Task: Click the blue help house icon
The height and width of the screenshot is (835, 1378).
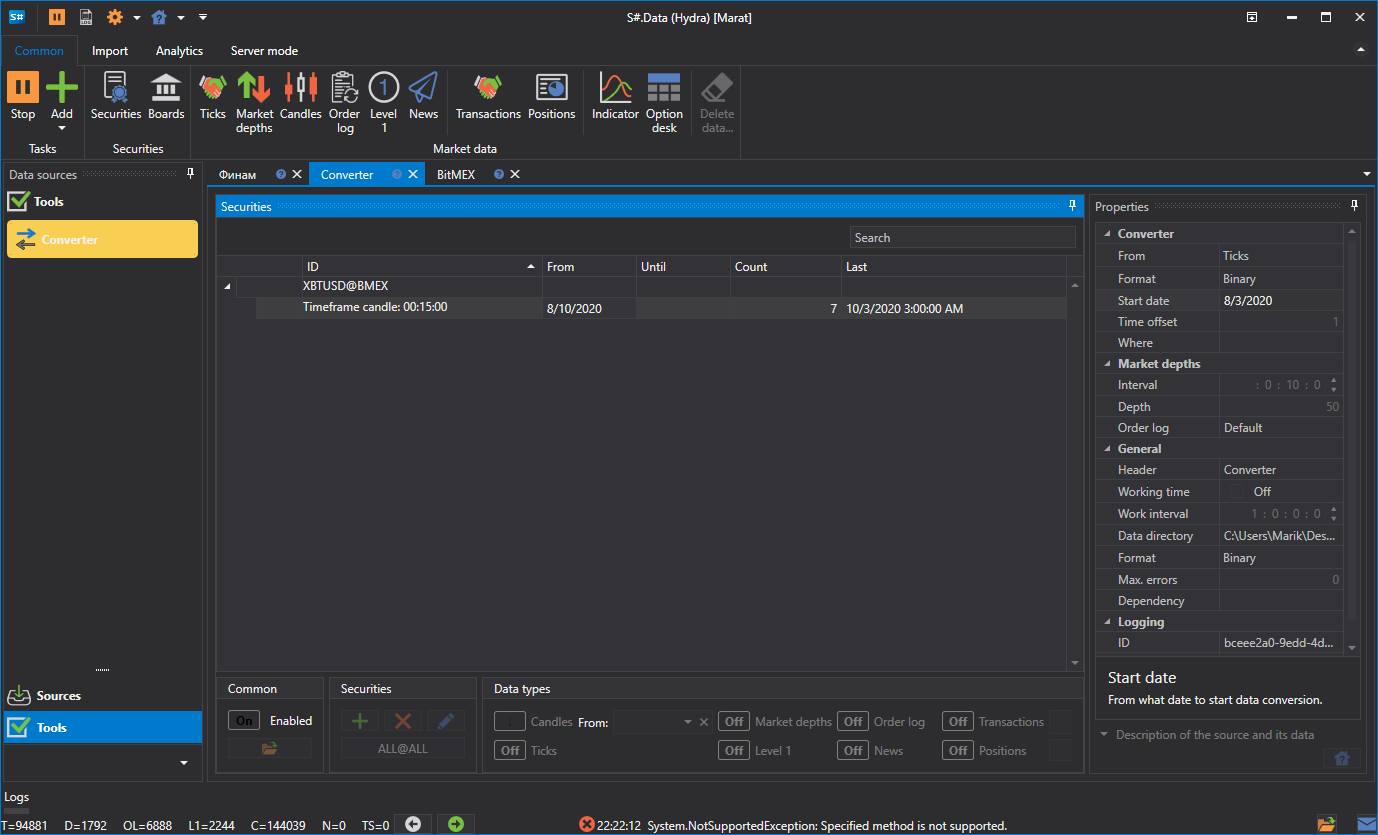Action: click(160, 17)
